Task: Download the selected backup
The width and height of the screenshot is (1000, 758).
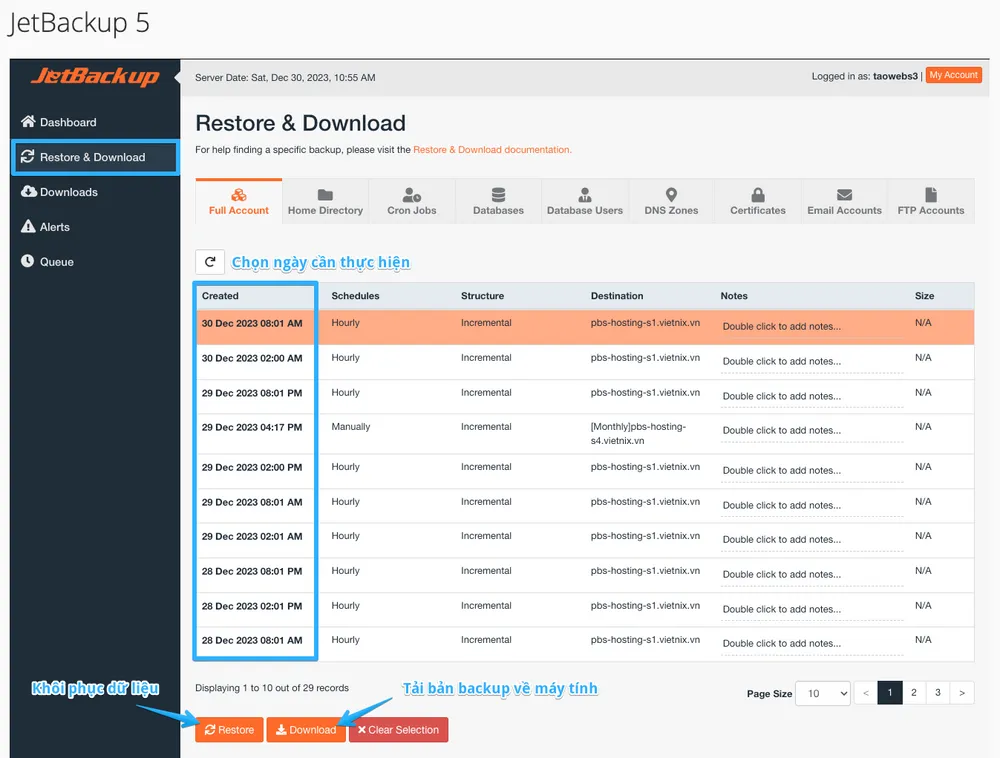Action: (x=306, y=730)
